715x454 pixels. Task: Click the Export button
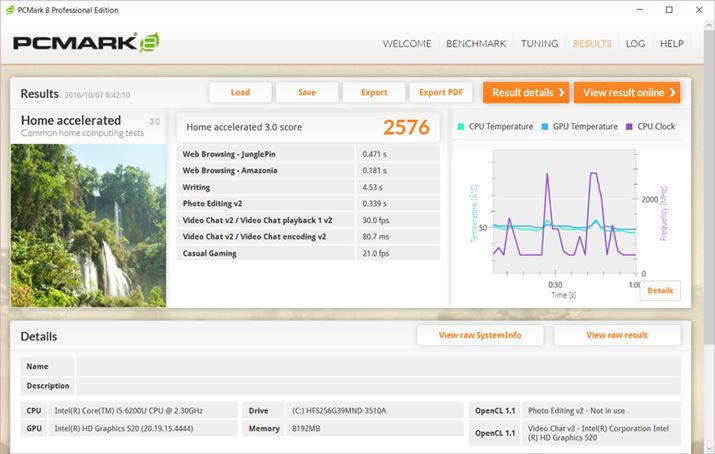374,93
